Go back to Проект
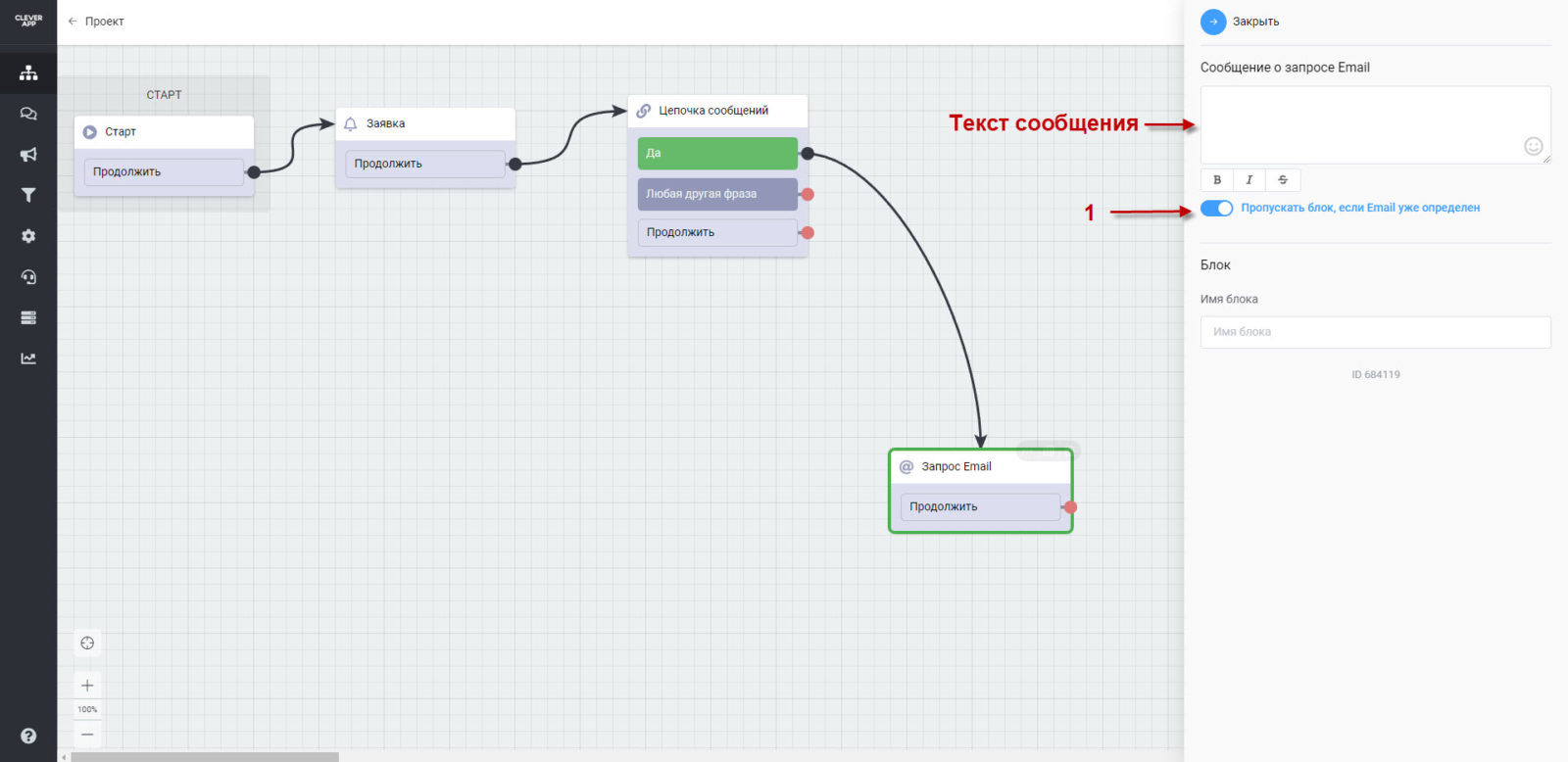 [96, 22]
